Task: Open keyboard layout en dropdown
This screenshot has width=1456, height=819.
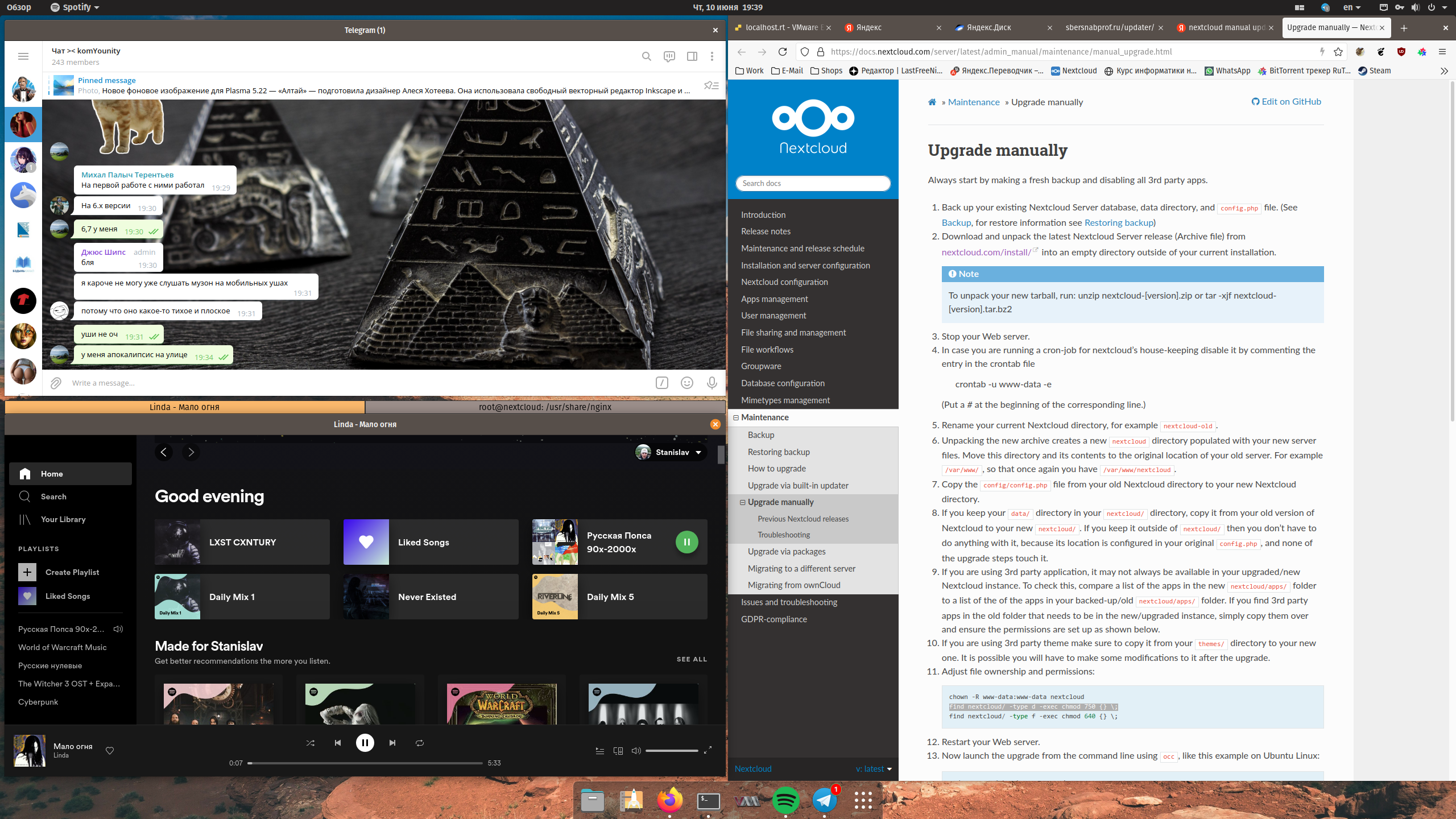Action: coord(1352,7)
